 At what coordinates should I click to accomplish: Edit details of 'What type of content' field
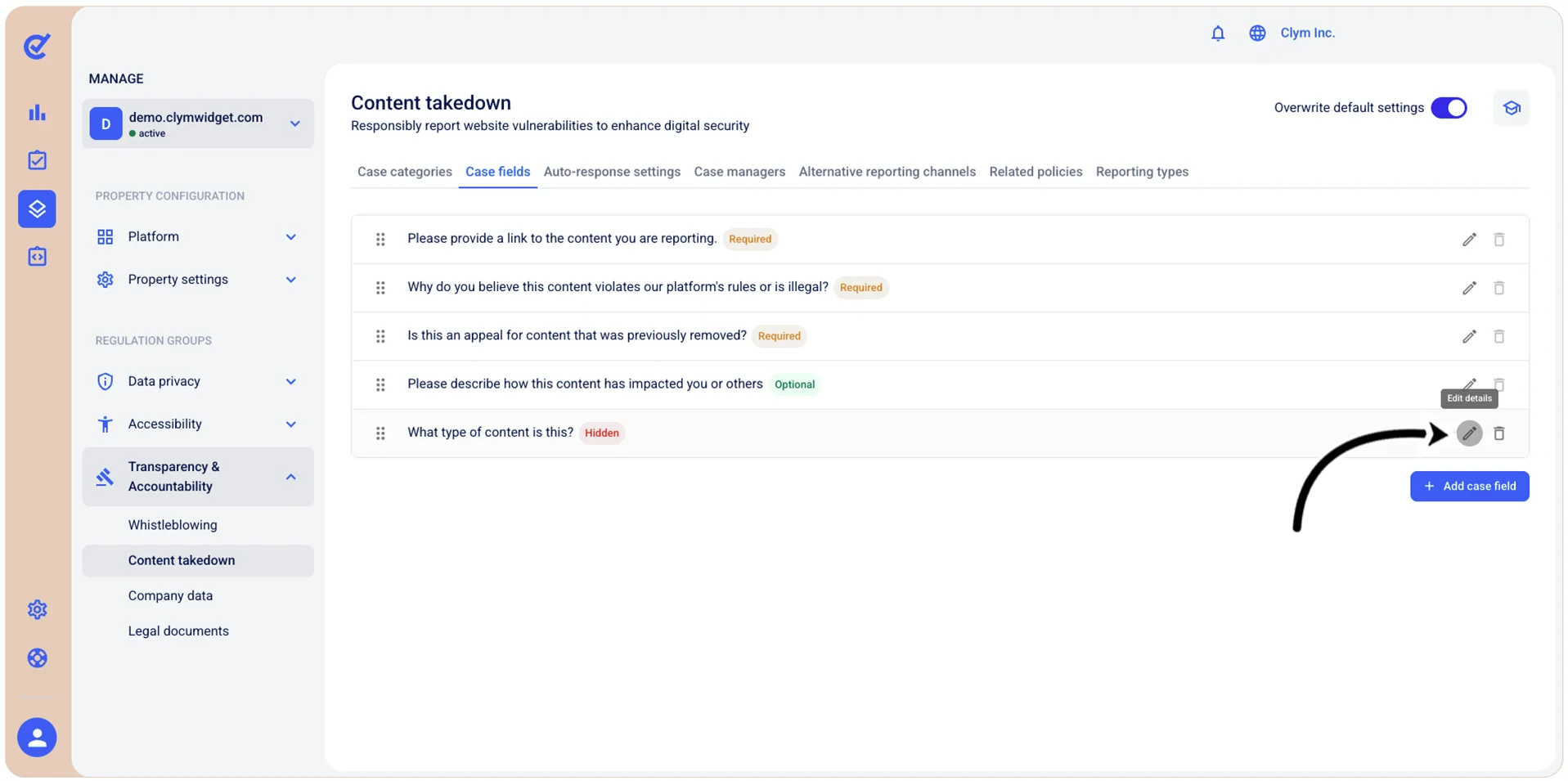pyautogui.click(x=1469, y=433)
